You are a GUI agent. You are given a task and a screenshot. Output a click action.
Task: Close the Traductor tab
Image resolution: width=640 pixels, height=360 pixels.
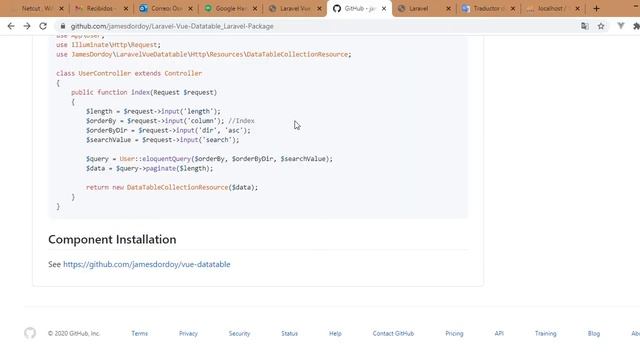pos(513,9)
